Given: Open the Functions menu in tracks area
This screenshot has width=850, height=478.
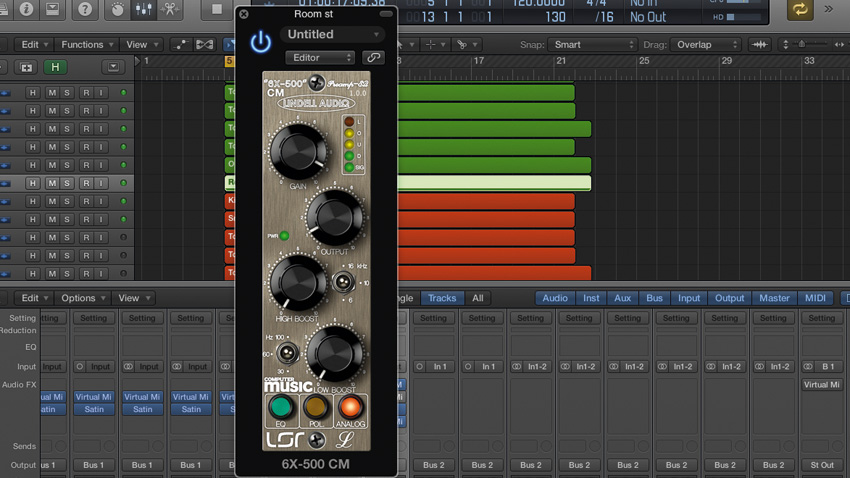Looking at the screenshot, I should (x=87, y=44).
